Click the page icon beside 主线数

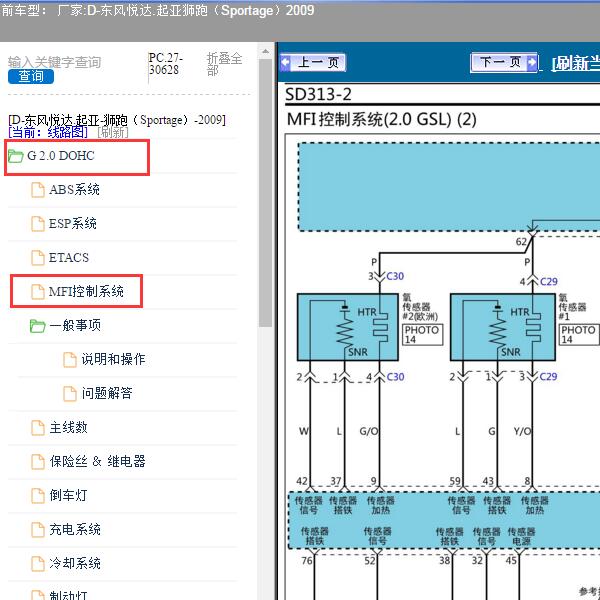click(38, 428)
